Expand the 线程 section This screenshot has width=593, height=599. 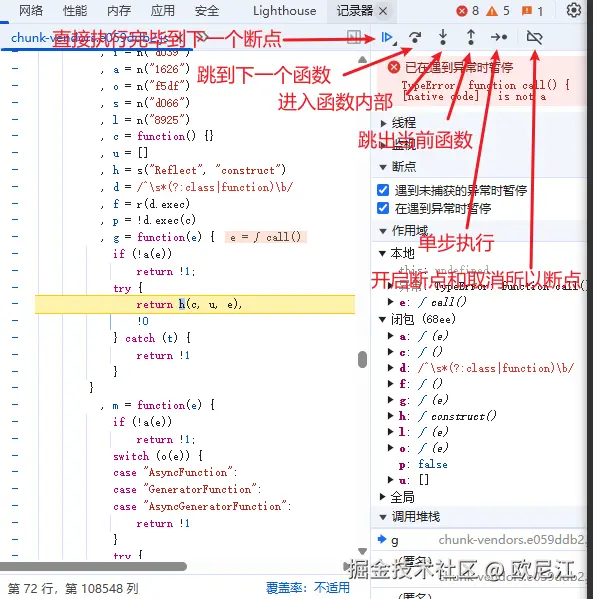(x=383, y=123)
